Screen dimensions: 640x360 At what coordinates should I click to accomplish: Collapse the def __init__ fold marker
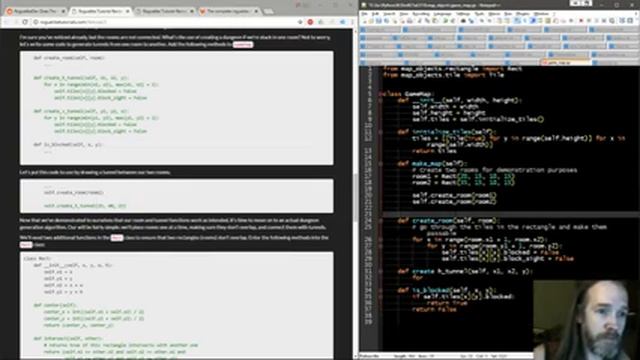(x=380, y=100)
